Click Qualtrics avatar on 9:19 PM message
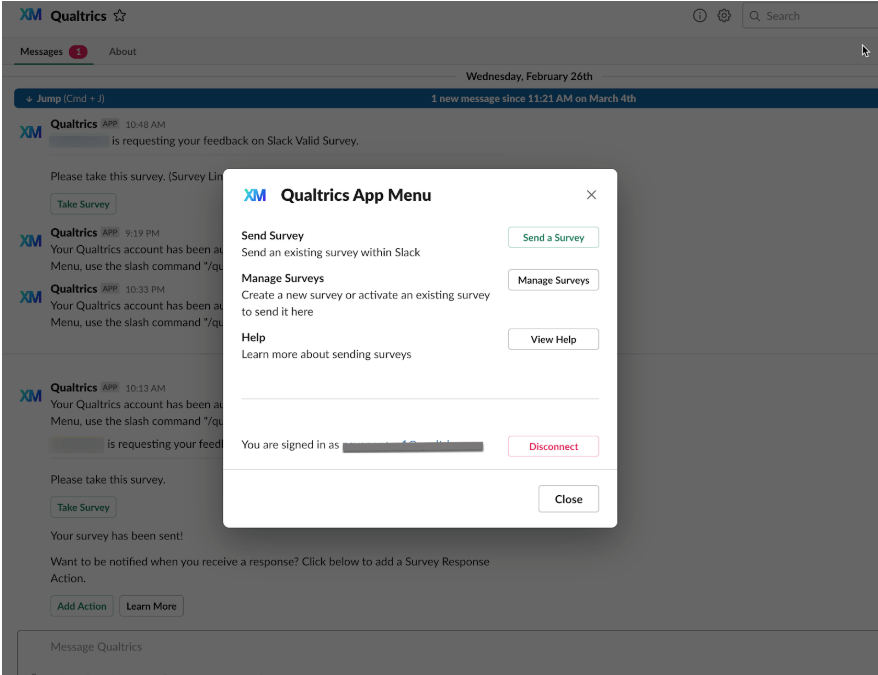Image resolution: width=878 pixels, height=675 pixels. (x=31, y=241)
